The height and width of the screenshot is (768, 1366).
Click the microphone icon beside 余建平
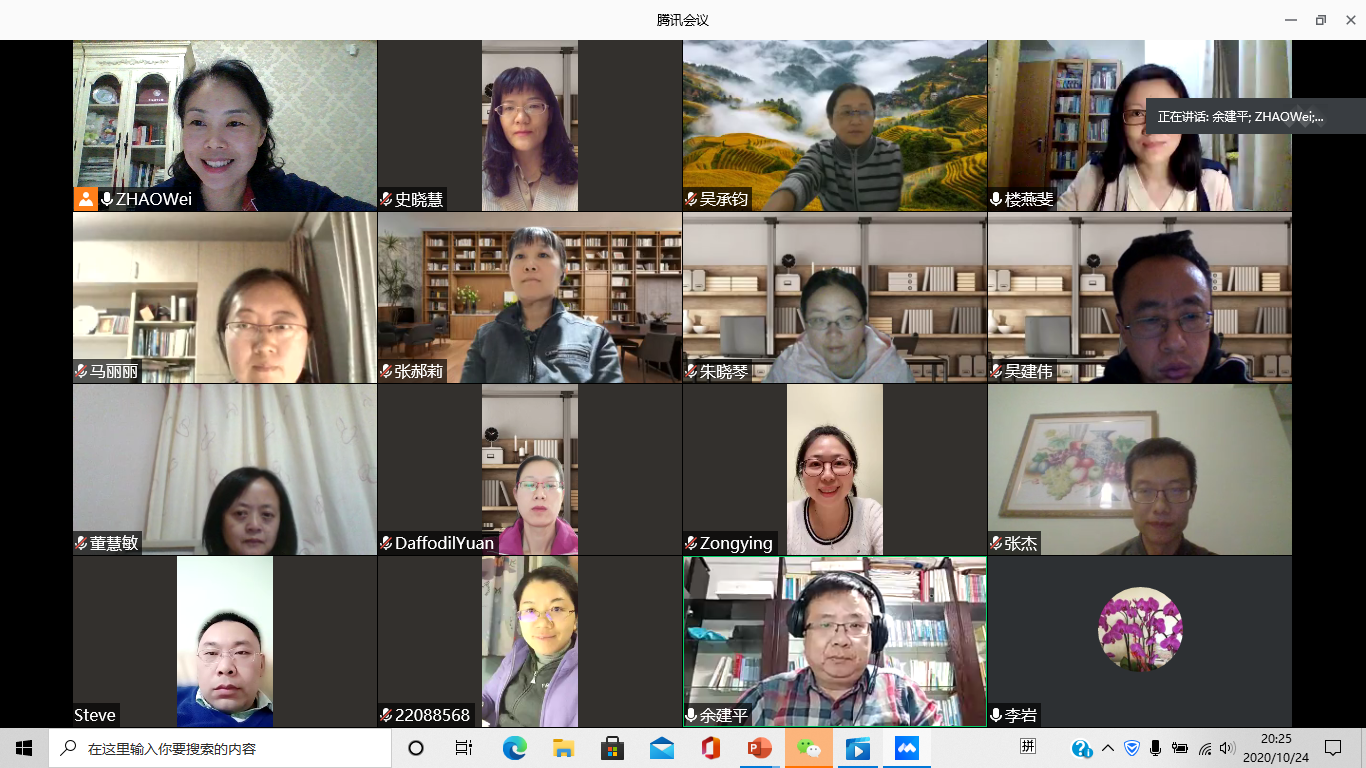coord(691,716)
